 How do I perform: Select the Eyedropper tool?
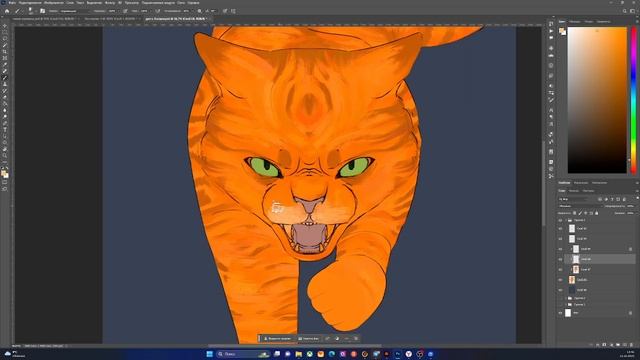(x=5, y=64)
